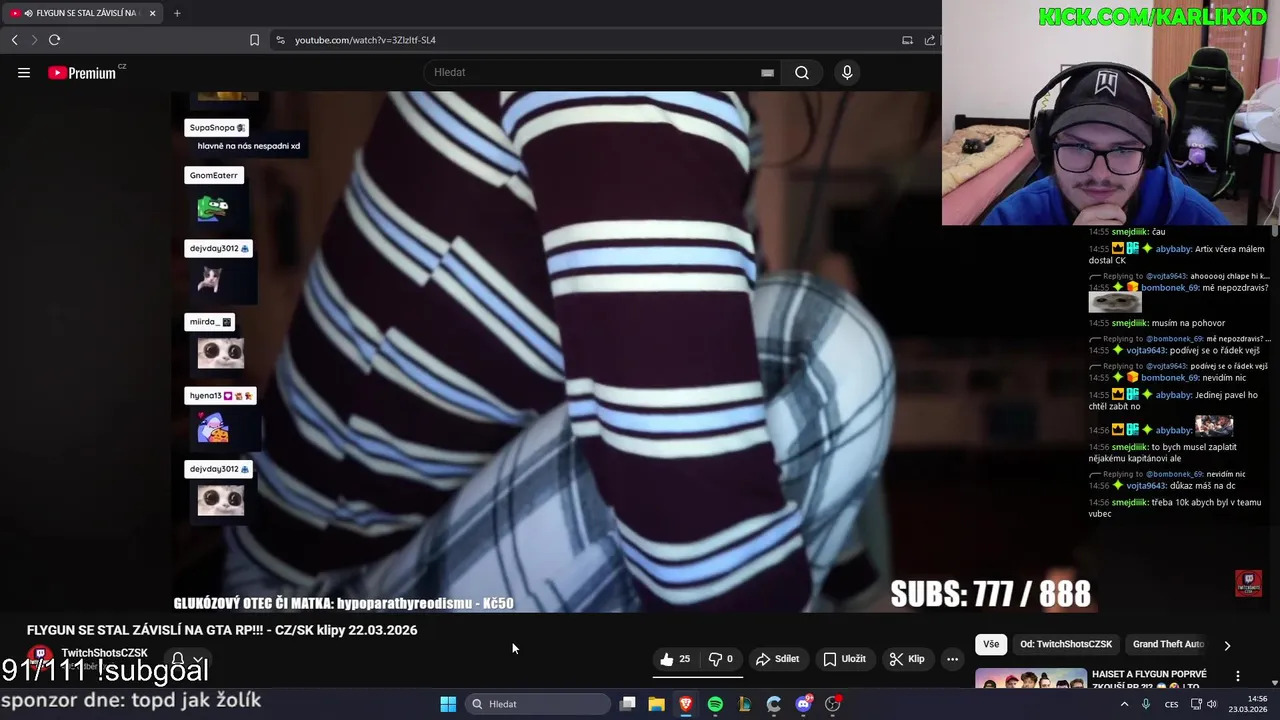The height and width of the screenshot is (720, 1280).
Task: Select the youtube.com address bar URL
Action: coord(365,40)
